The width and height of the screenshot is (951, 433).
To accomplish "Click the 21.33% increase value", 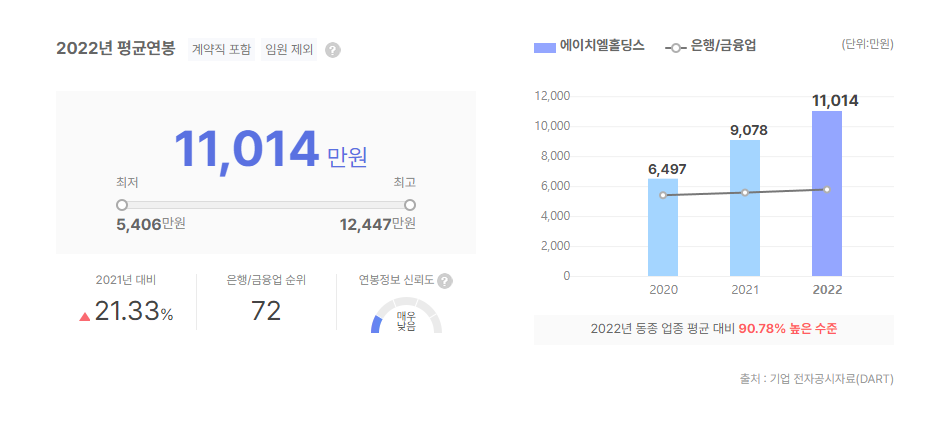I will pyautogui.click(x=134, y=311).
